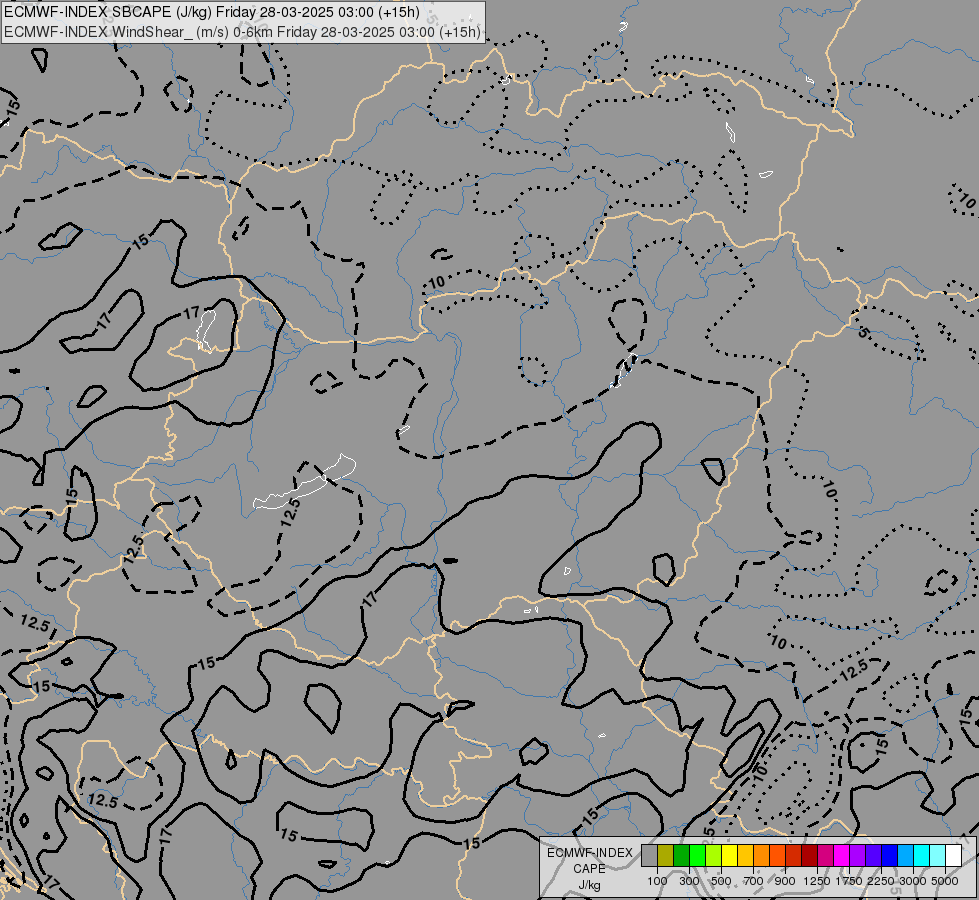The width and height of the screenshot is (979, 900).
Task: Click the '3000' legend tick label
Action: point(913,881)
